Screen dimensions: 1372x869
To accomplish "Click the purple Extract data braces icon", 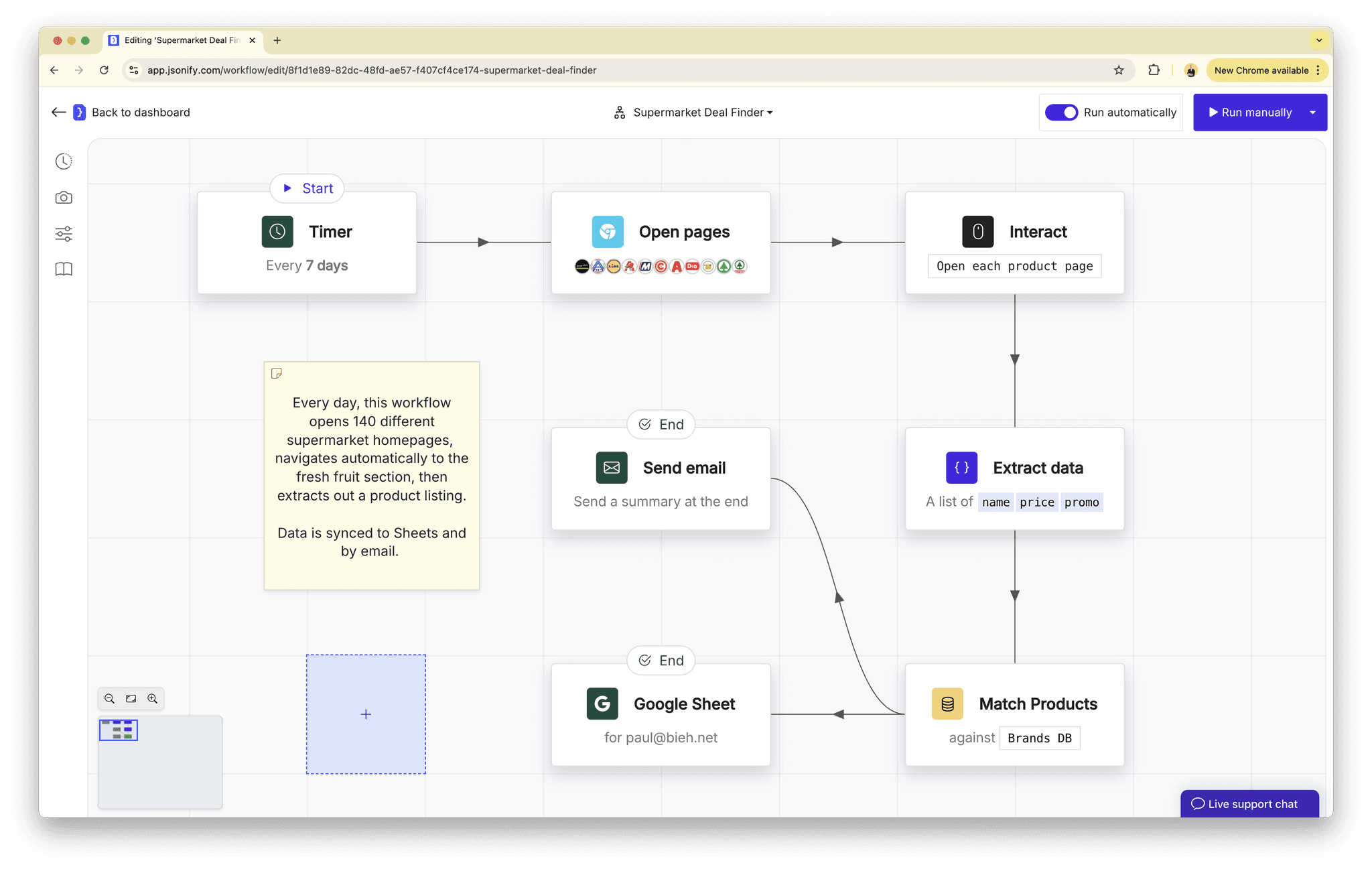I will pyautogui.click(x=961, y=468).
